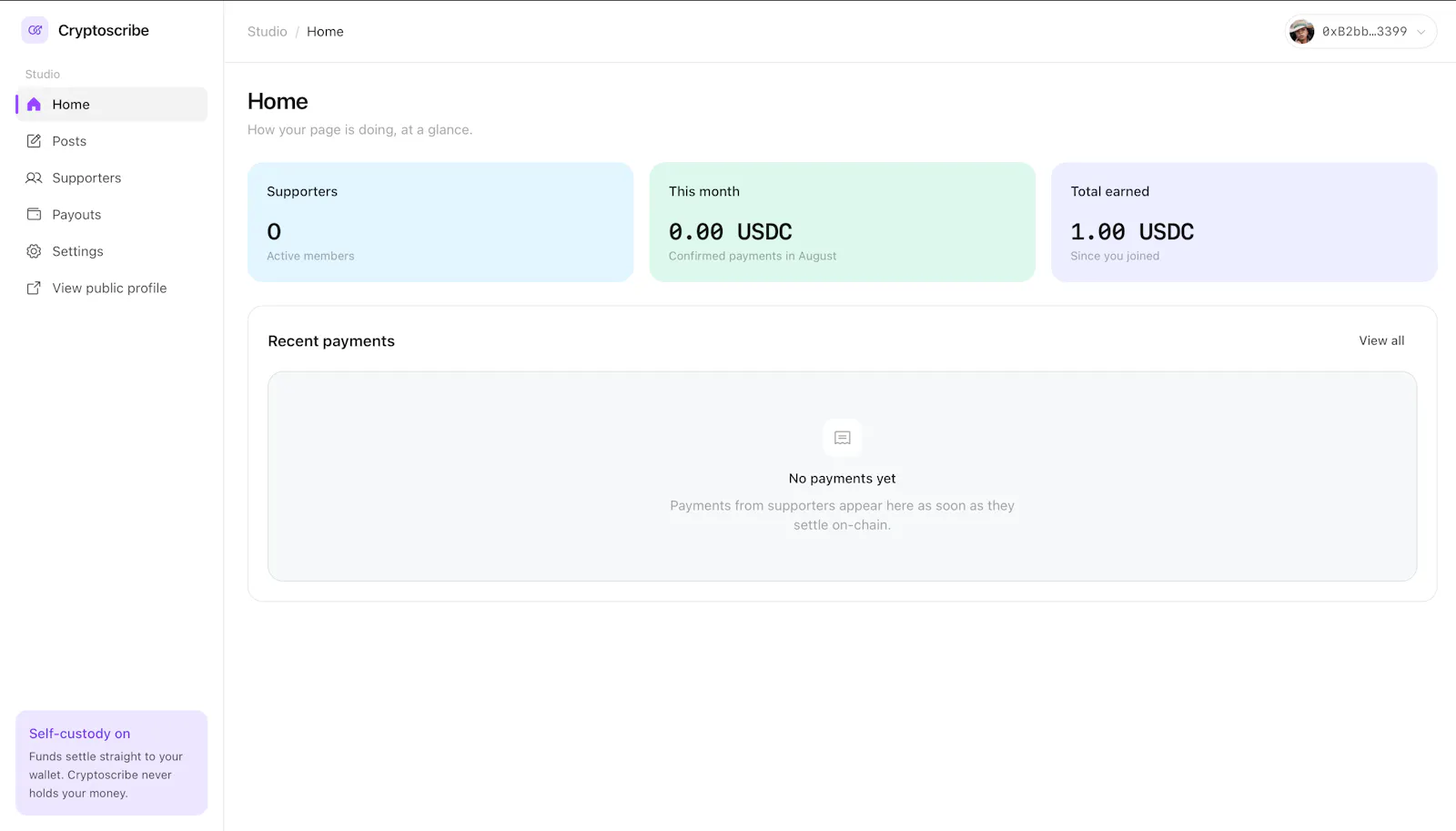Viewport: 1456px width, 831px height.
Task: Click the Studio sidebar section label
Action: coord(43,75)
